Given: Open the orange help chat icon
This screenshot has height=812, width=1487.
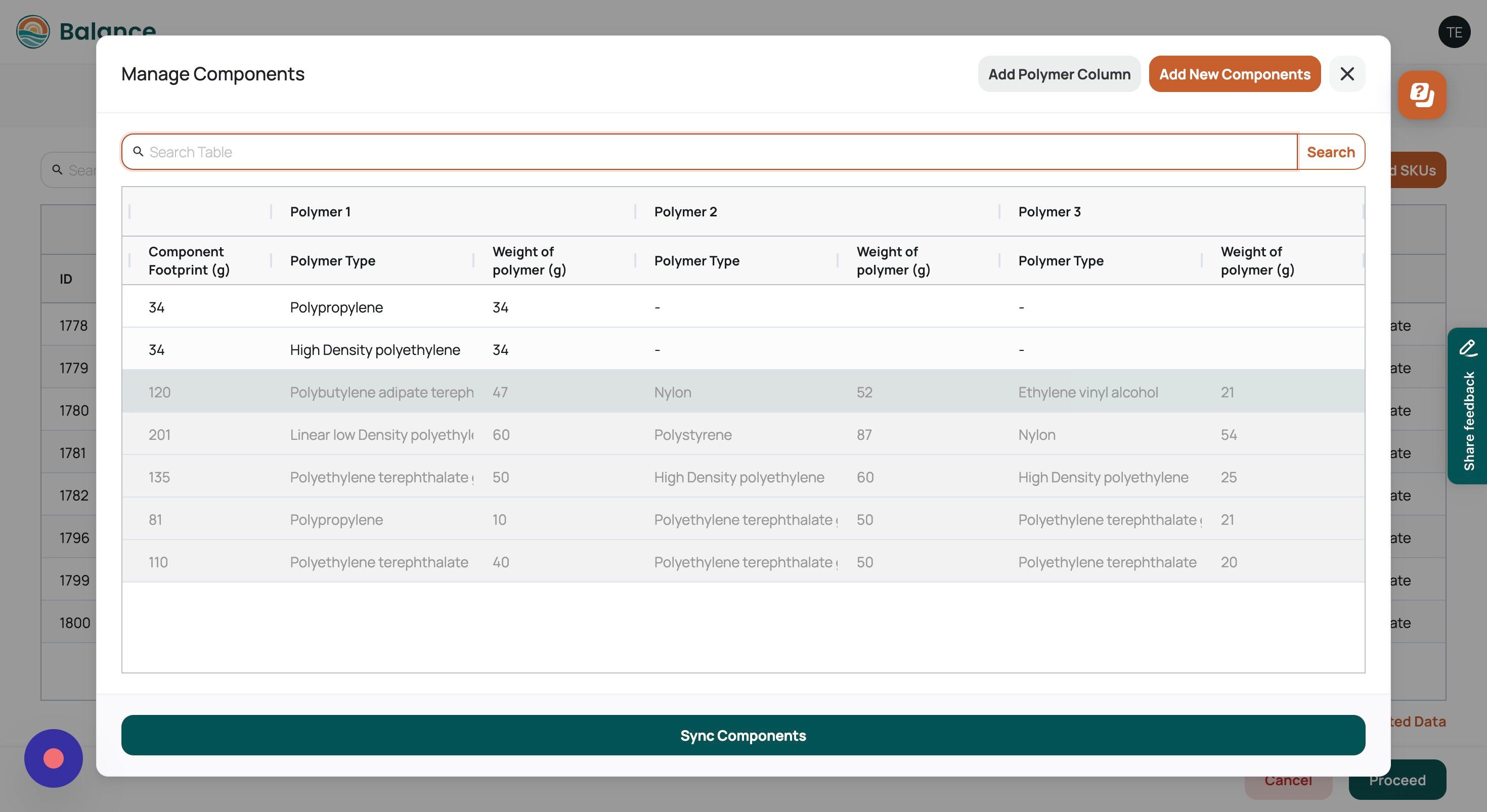Looking at the screenshot, I should pos(1422,95).
